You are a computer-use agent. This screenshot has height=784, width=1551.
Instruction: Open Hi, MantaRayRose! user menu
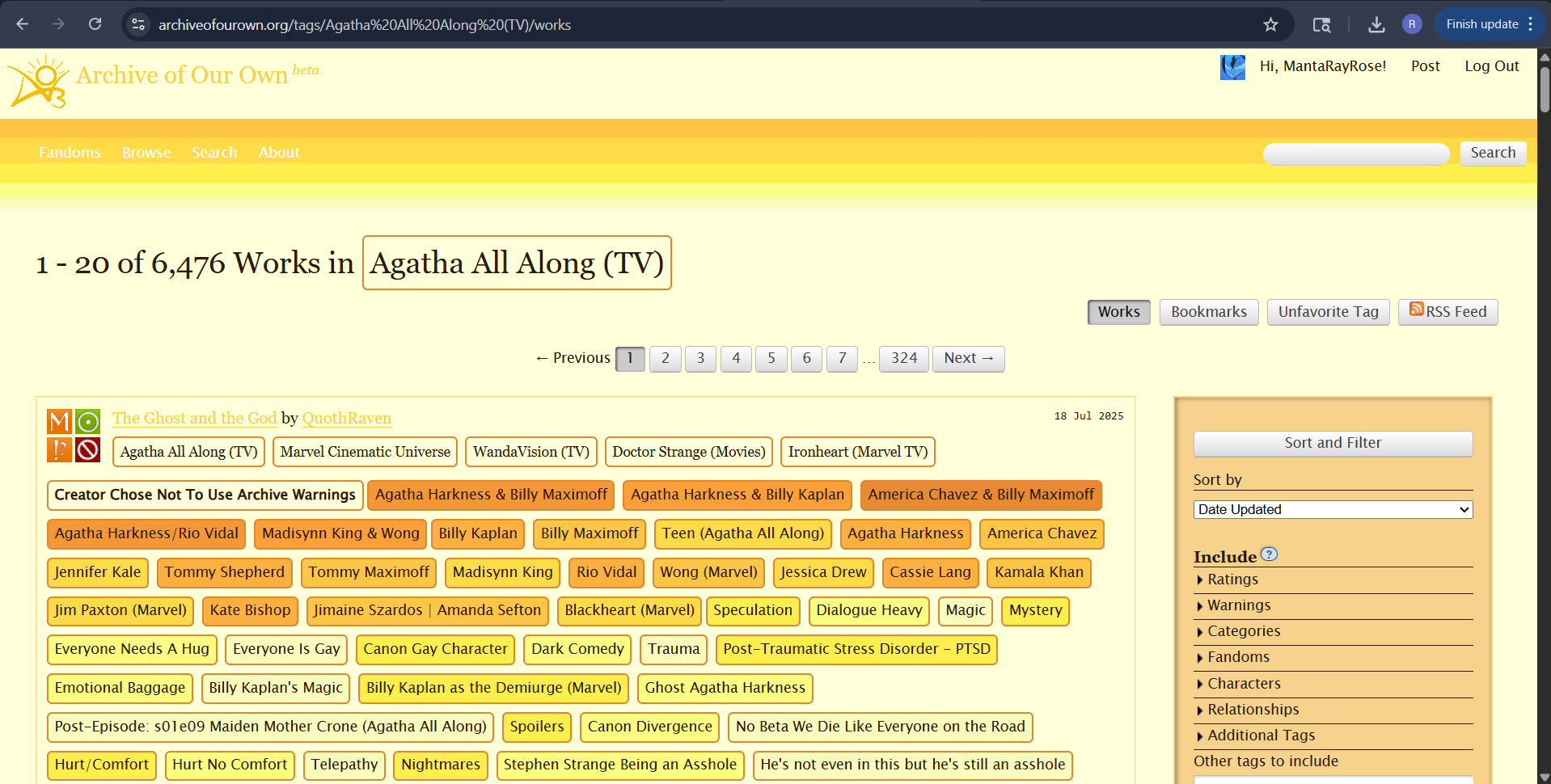tap(1323, 66)
